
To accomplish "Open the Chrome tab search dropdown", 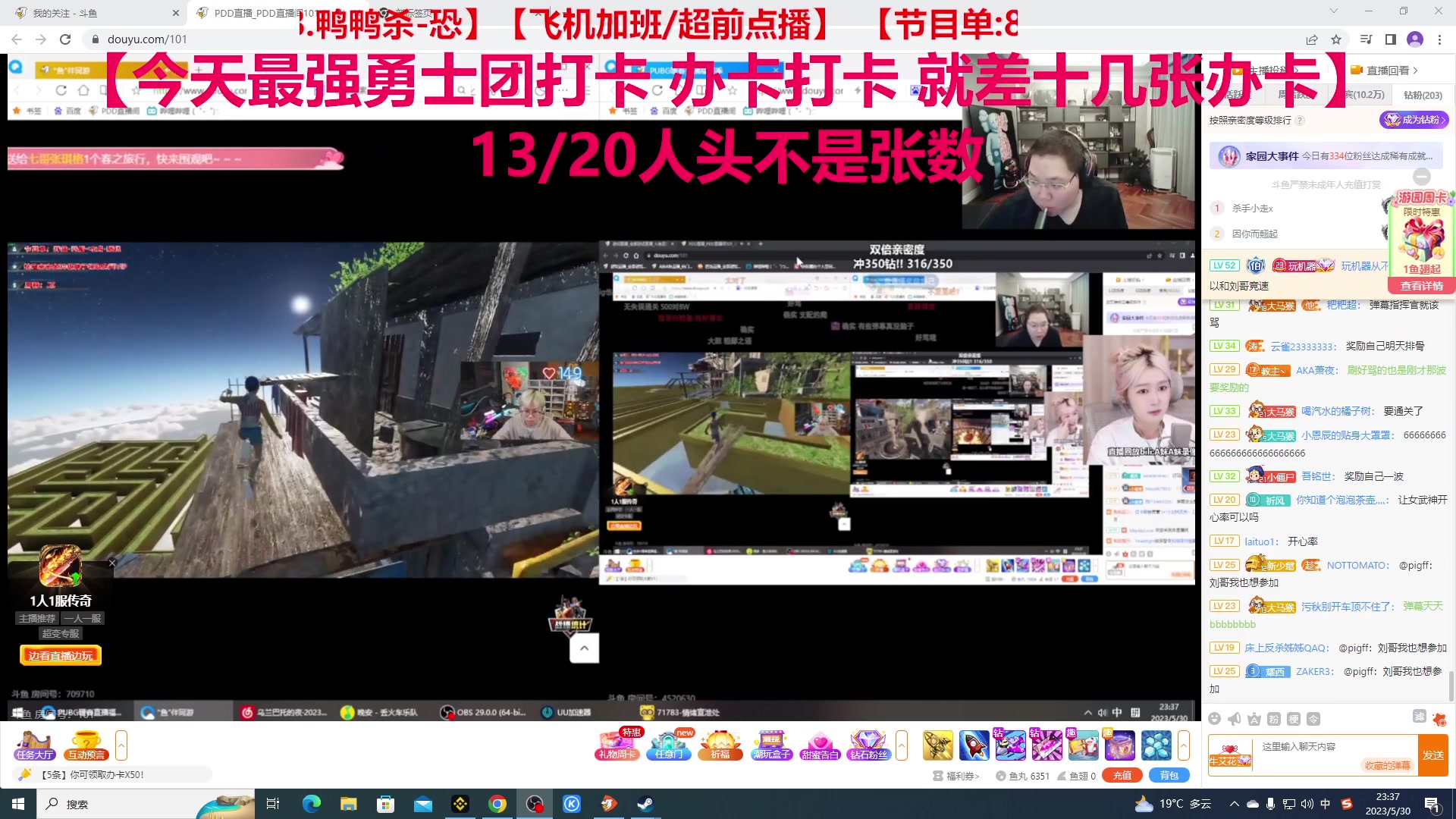I will 1334,11.
